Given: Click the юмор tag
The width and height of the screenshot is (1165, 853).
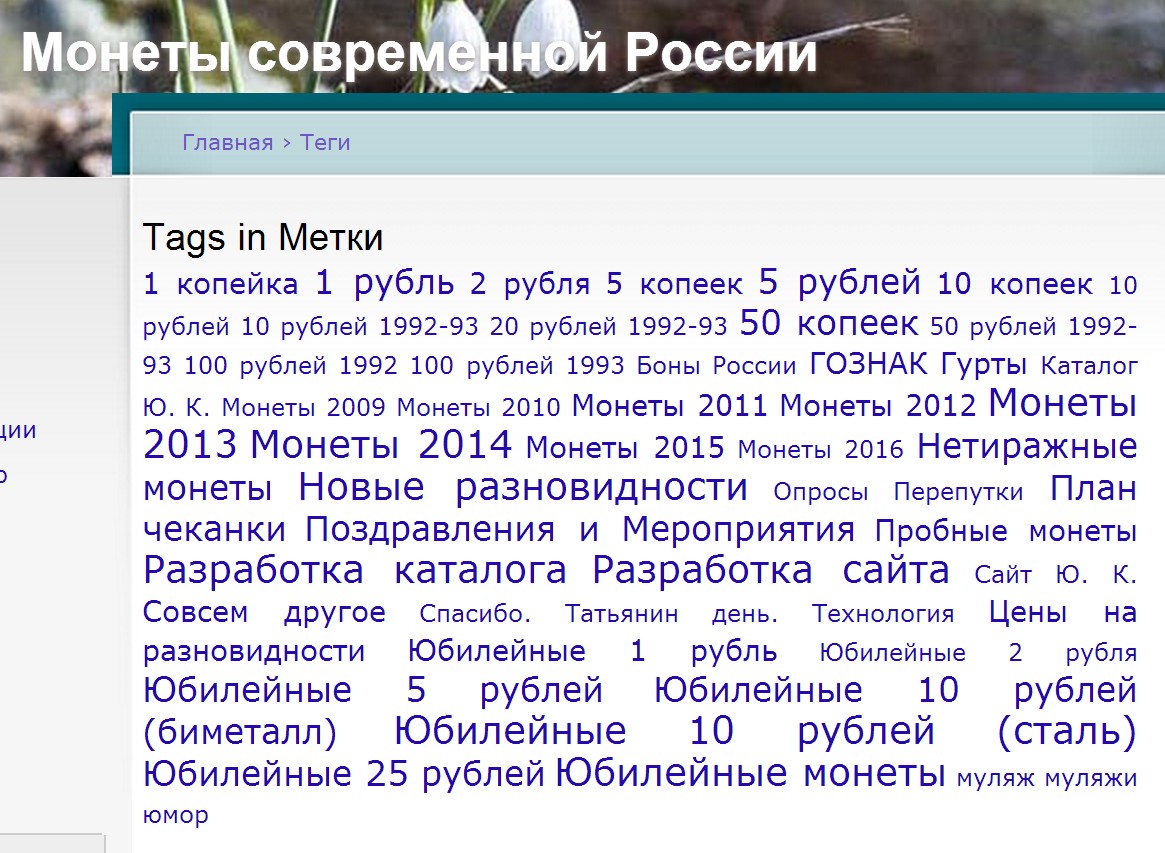Looking at the screenshot, I should tap(176, 815).
